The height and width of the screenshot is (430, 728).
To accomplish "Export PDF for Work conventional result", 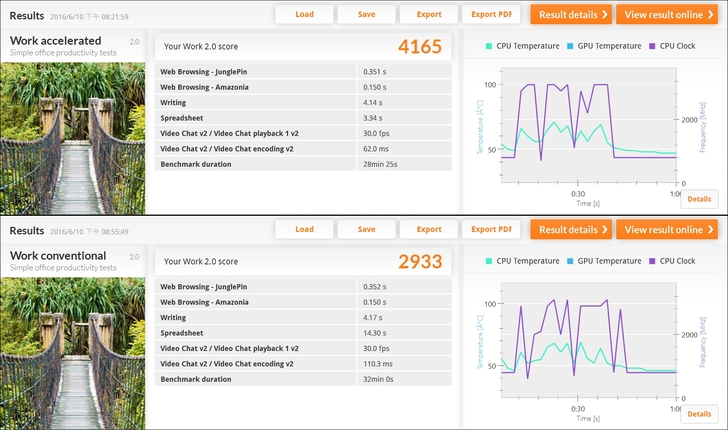I will tap(491, 229).
